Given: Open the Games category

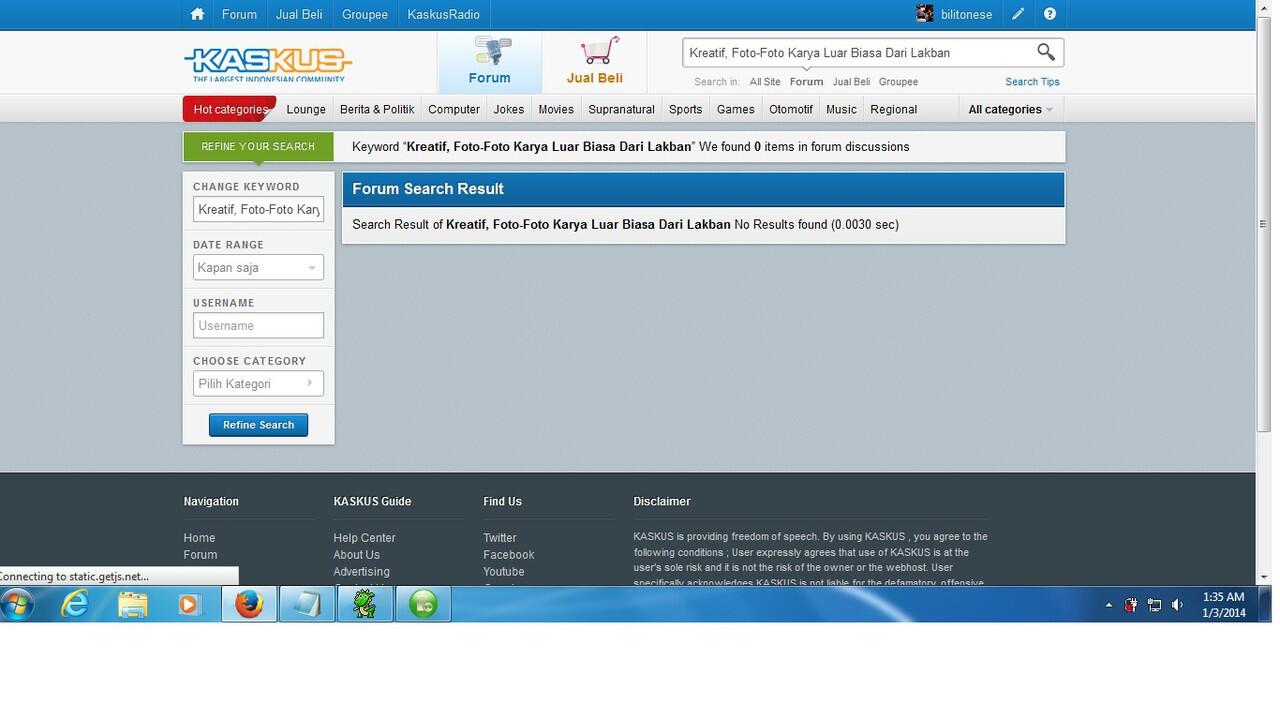Looking at the screenshot, I should point(736,109).
